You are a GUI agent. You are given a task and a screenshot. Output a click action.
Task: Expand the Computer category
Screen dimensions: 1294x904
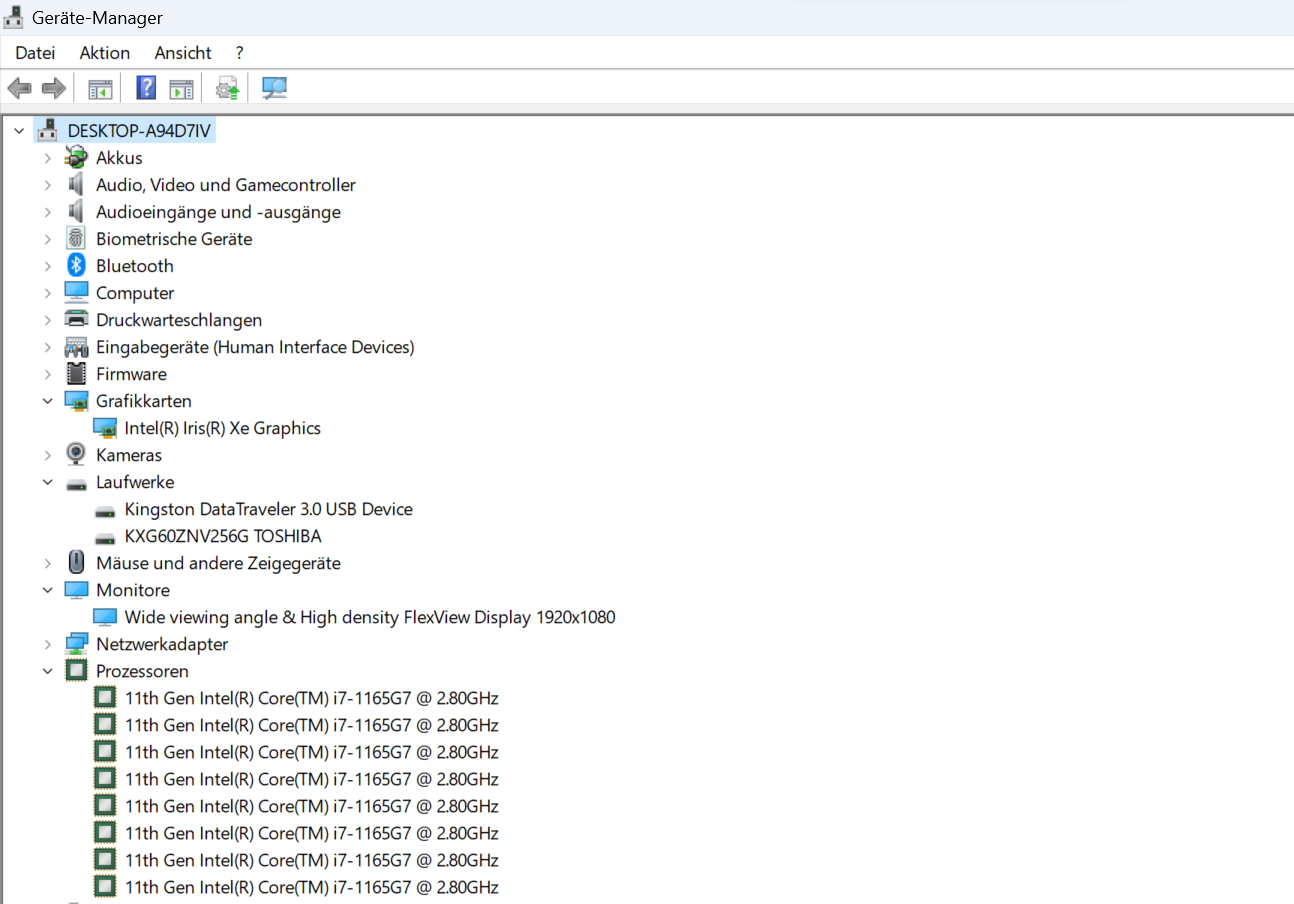point(47,292)
